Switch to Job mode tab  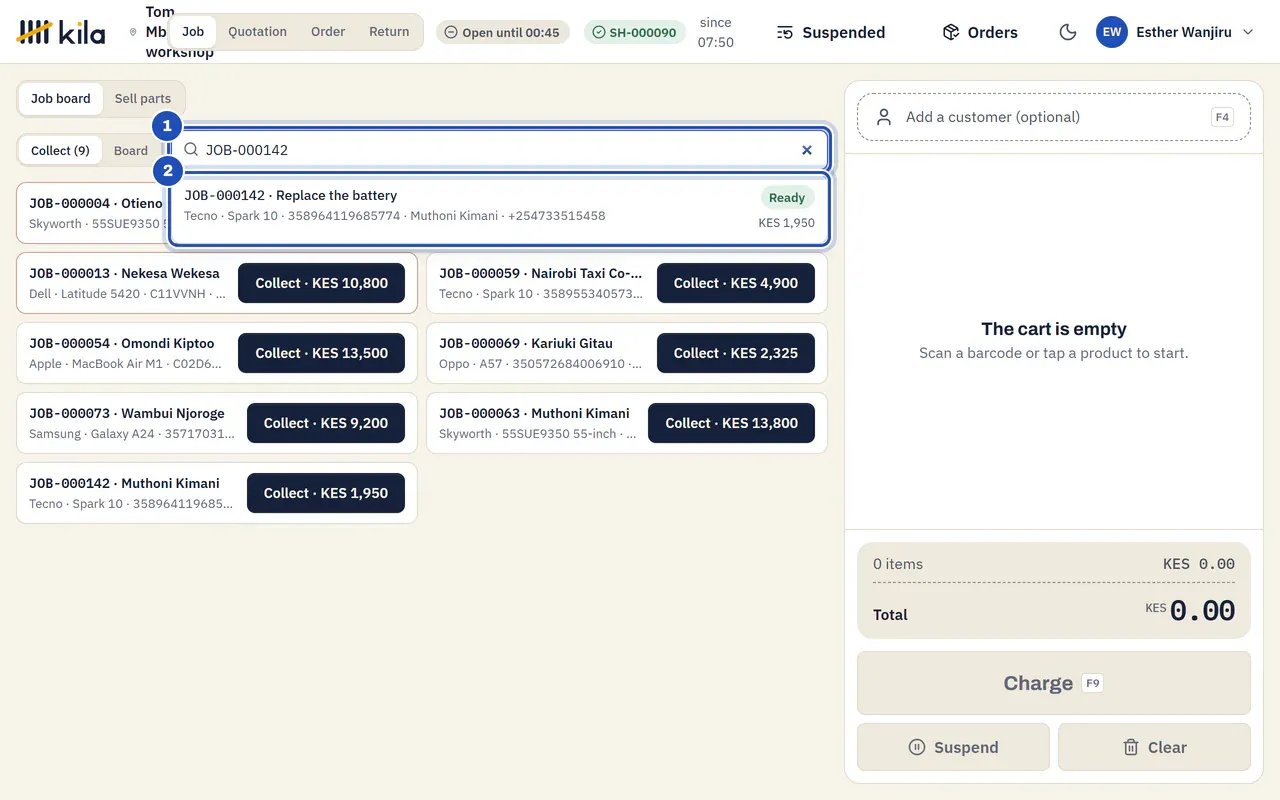[x=193, y=31]
